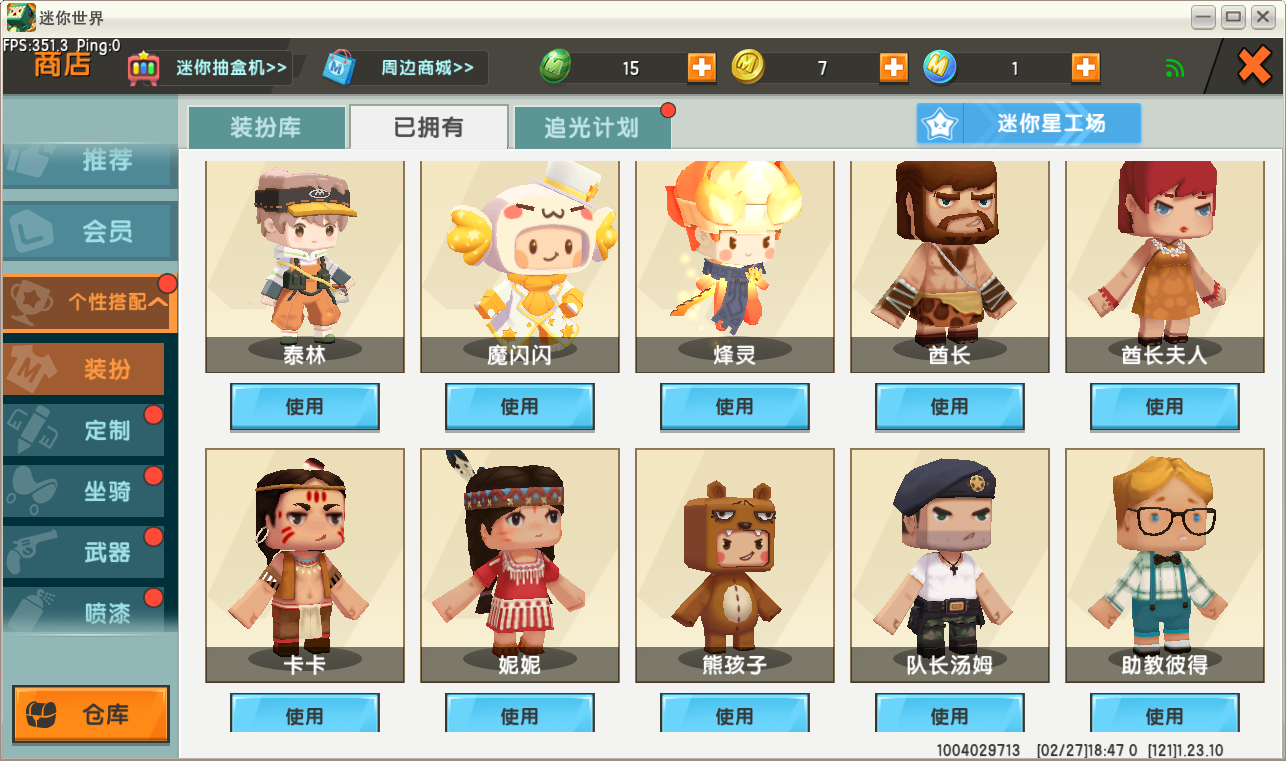This screenshot has width=1286, height=761.
Task: Click the plus icon next to green mini beans
Action: (x=702, y=68)
